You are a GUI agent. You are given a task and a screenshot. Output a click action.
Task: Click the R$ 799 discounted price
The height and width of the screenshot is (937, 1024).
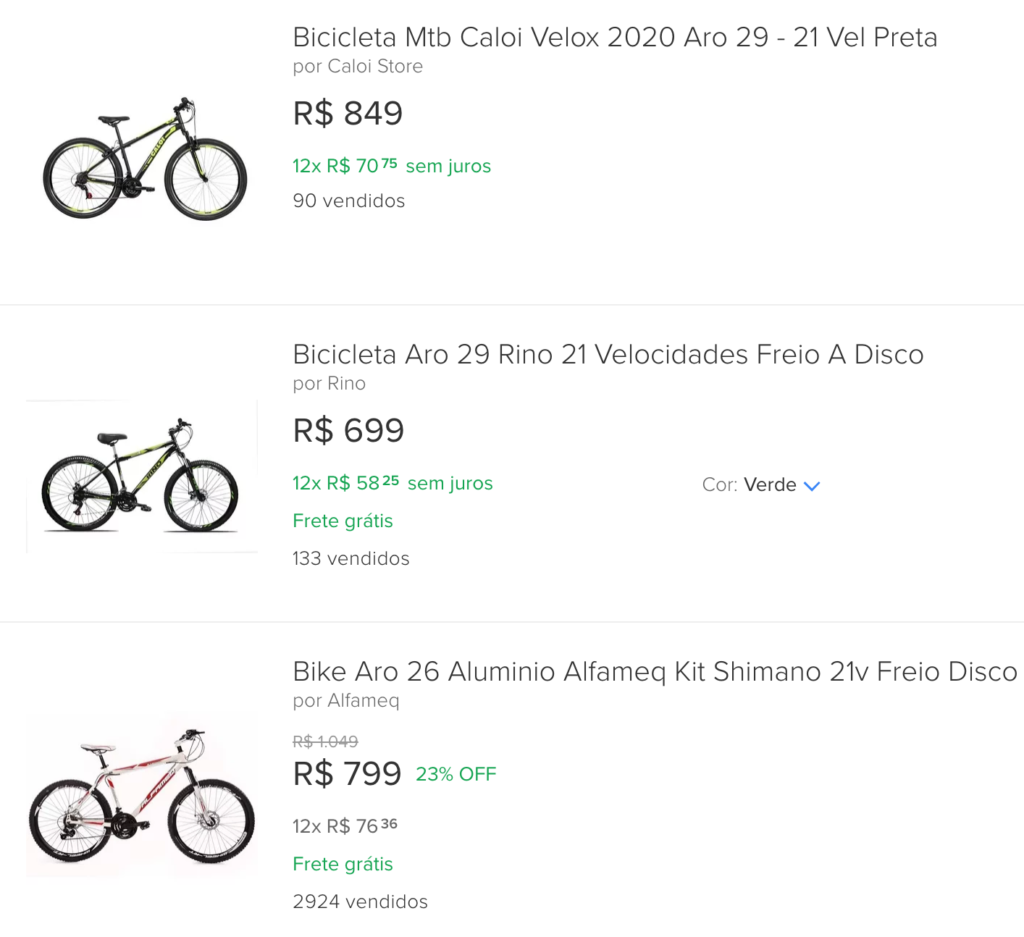pos(346,773)
